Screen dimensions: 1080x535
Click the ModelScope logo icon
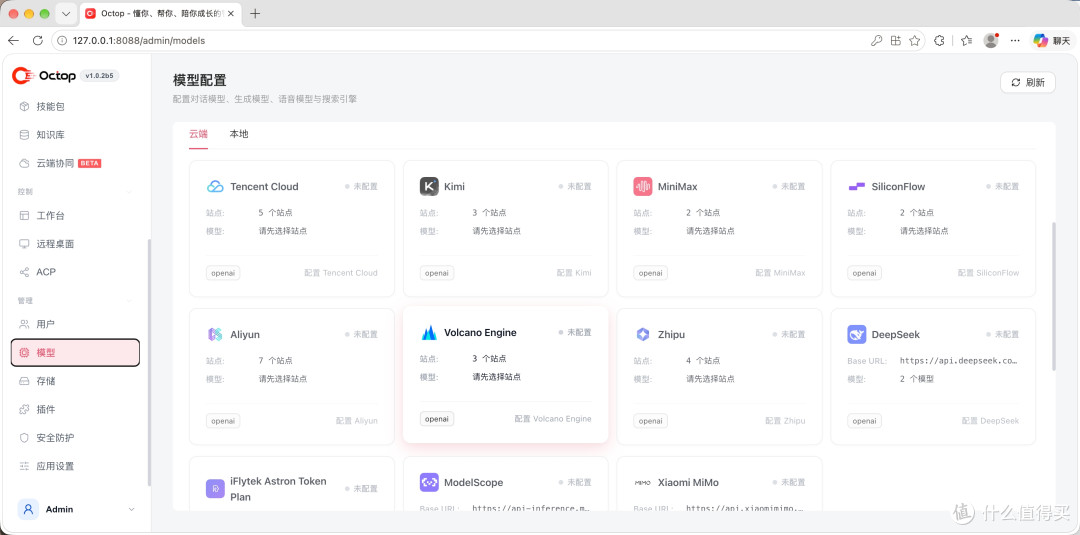pyautogui.click(x=429, y=483)
